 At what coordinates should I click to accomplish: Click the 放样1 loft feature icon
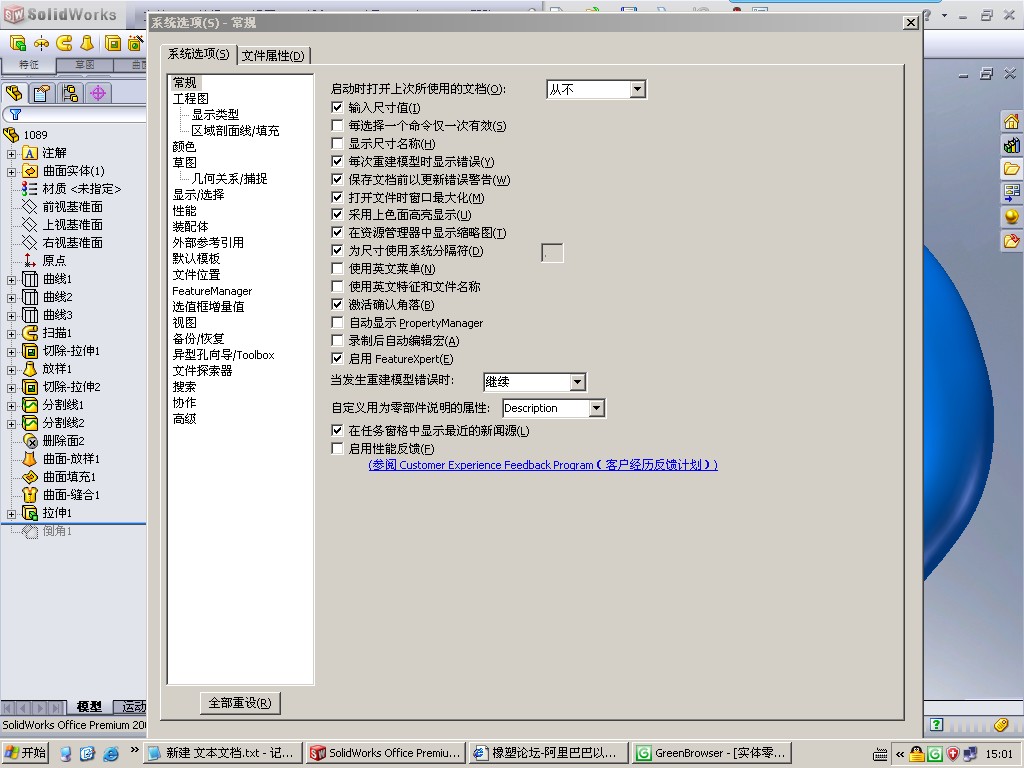30,369
